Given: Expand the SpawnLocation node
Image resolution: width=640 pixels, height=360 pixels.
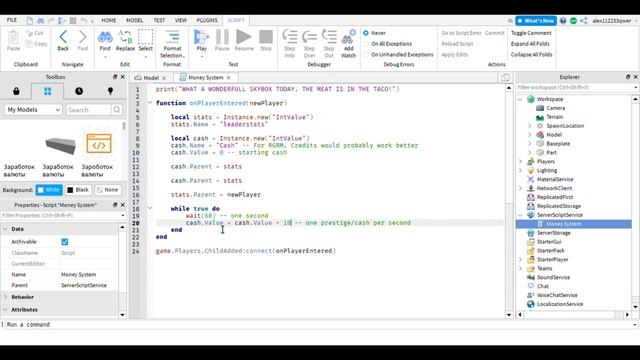Looking at the screenshot, I should [x=530, y=126].
